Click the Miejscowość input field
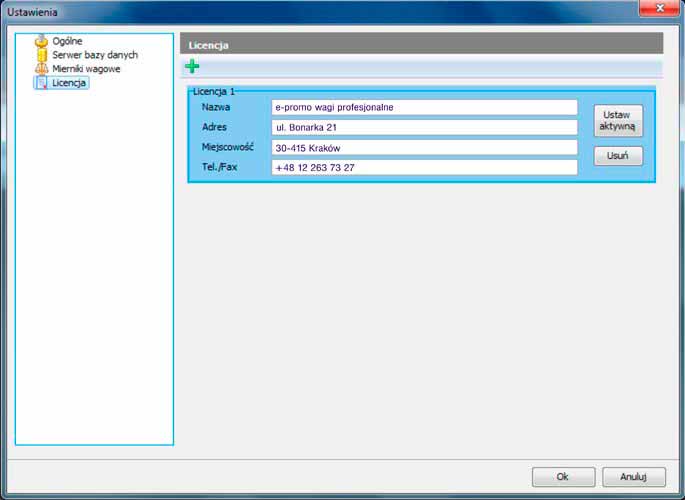 (424, 148)
